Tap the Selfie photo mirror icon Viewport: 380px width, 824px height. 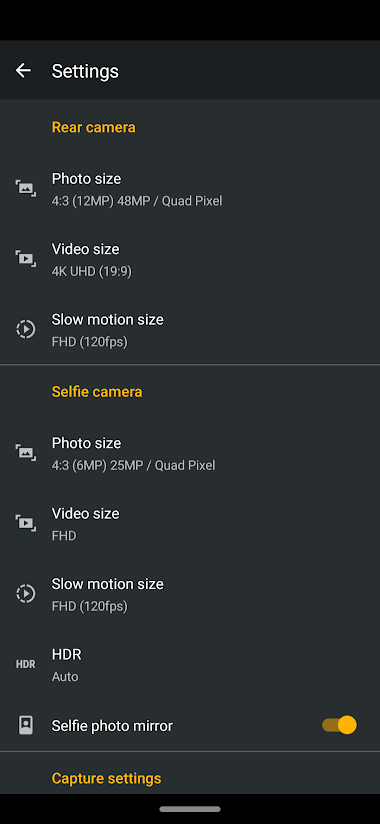click(26, 725)
